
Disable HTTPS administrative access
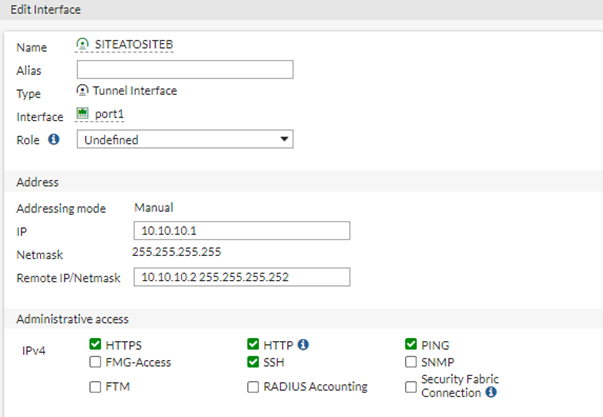coord(96,344)
